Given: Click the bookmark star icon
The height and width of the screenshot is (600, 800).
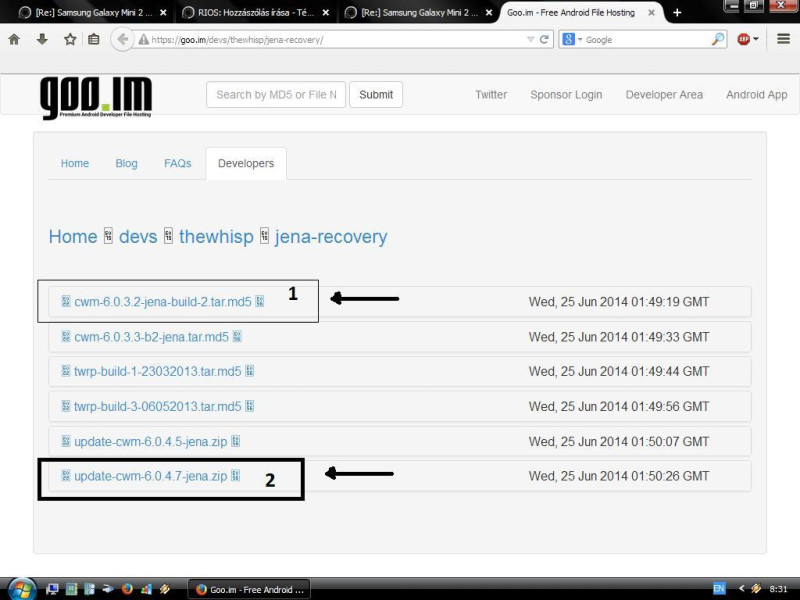Looking at the screenshot, I should coord(70,39).
